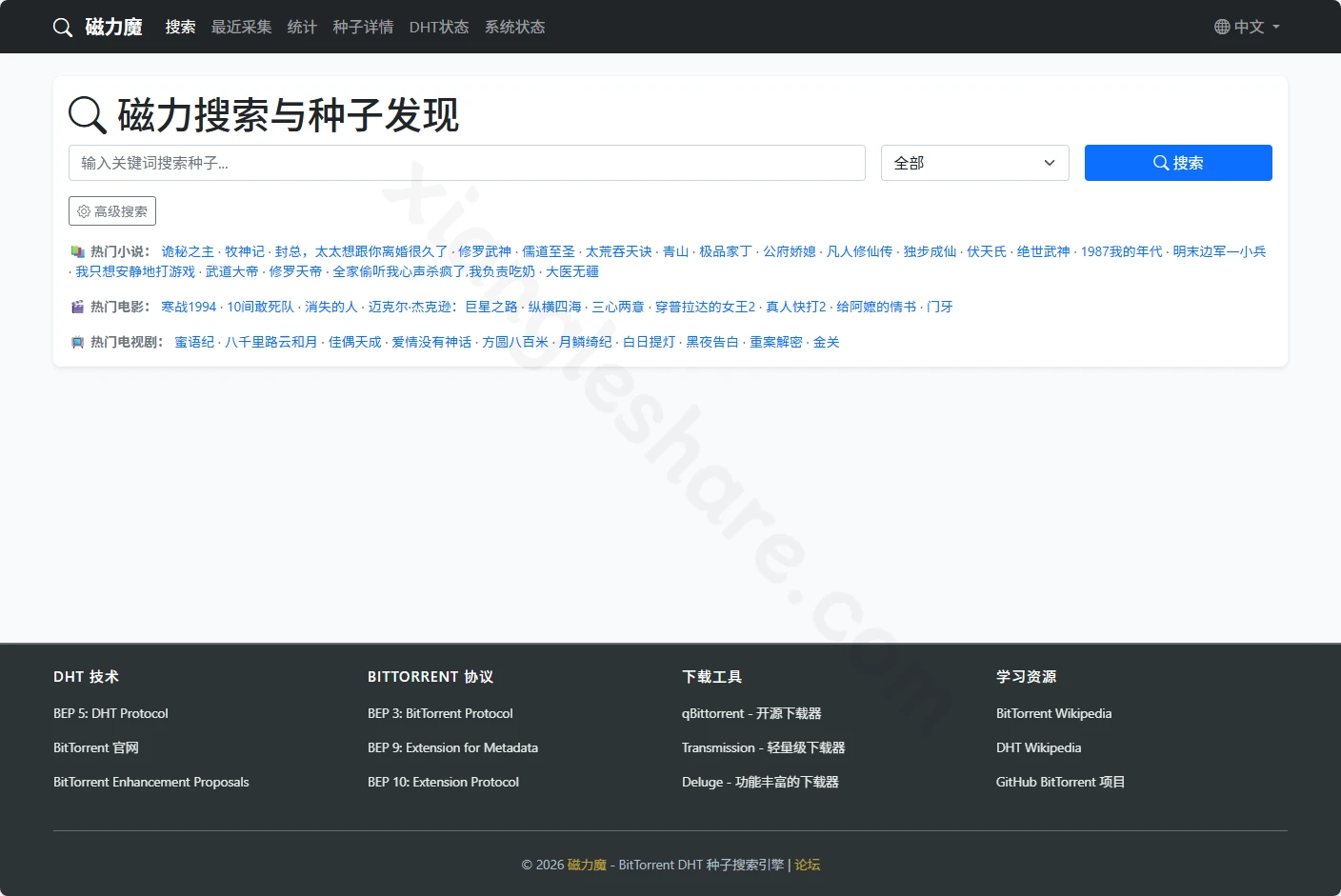Viewport: 1341px width, 896px height.
Task: Open DHT Wikipedia footer link
Action: tap(1039, 747)
